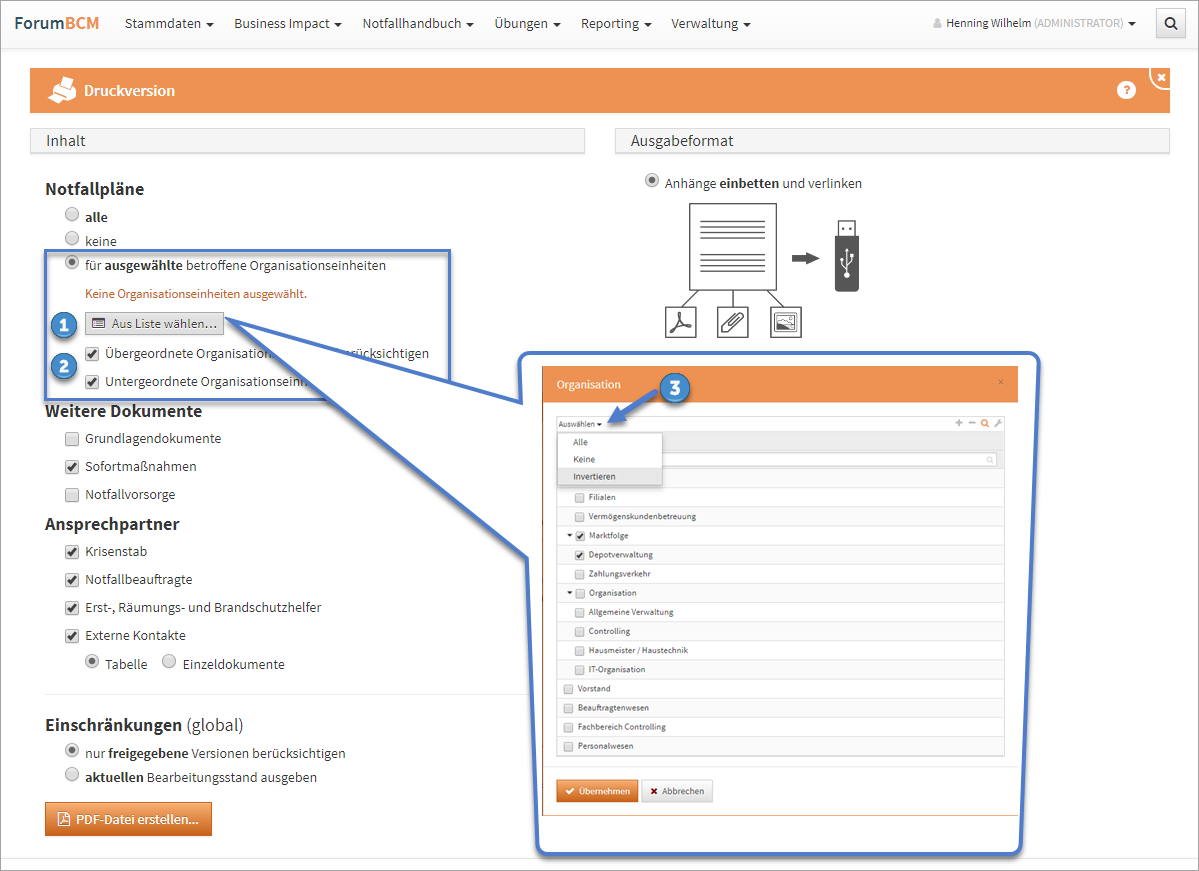Click the expand-all plus icon in Organisation dialog

(x=960, y=424)
